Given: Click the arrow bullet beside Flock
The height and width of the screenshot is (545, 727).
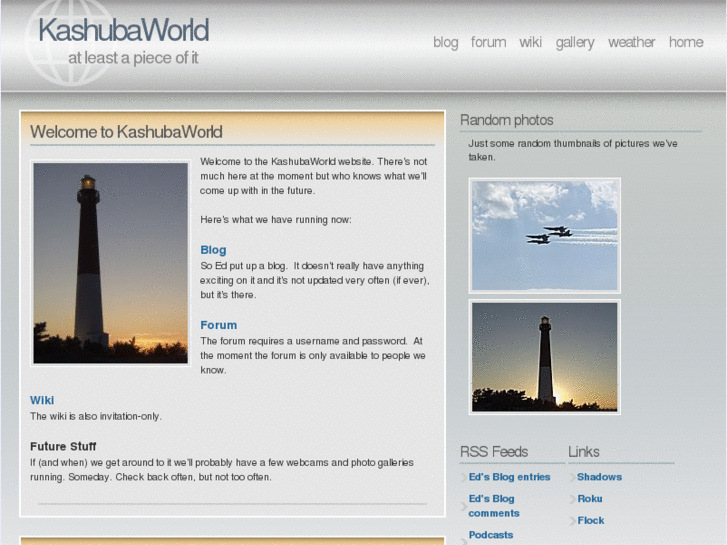Looking at the screenshot, I should [572, 521].
